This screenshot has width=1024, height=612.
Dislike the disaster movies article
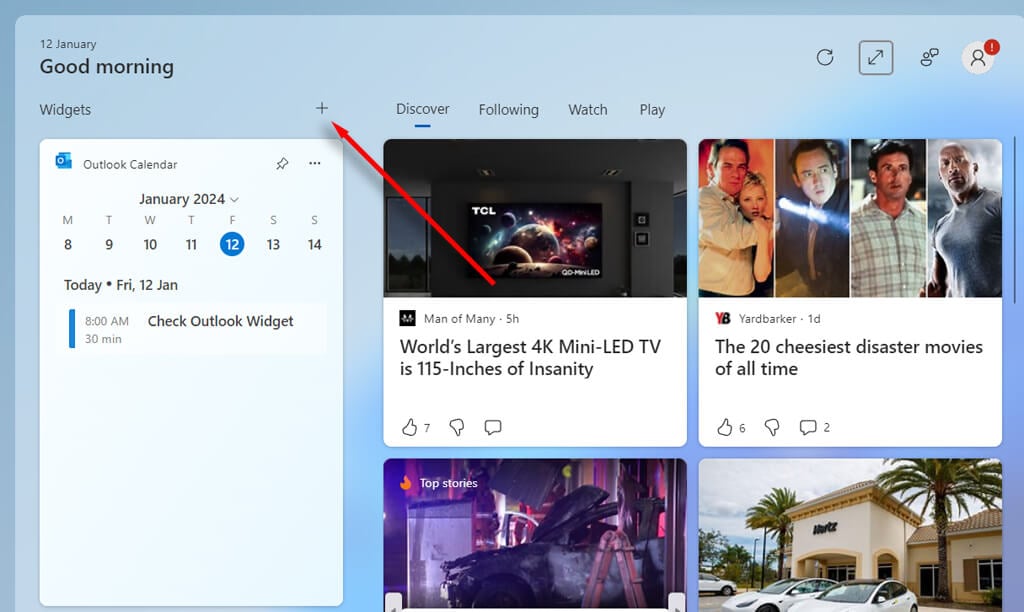pyautogui.click(x=772, y=427)
